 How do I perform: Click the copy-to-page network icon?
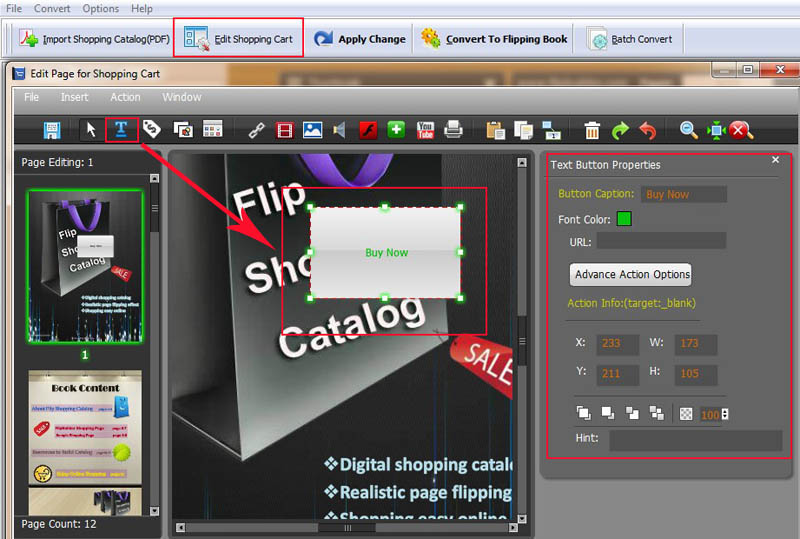coord(551,131)
